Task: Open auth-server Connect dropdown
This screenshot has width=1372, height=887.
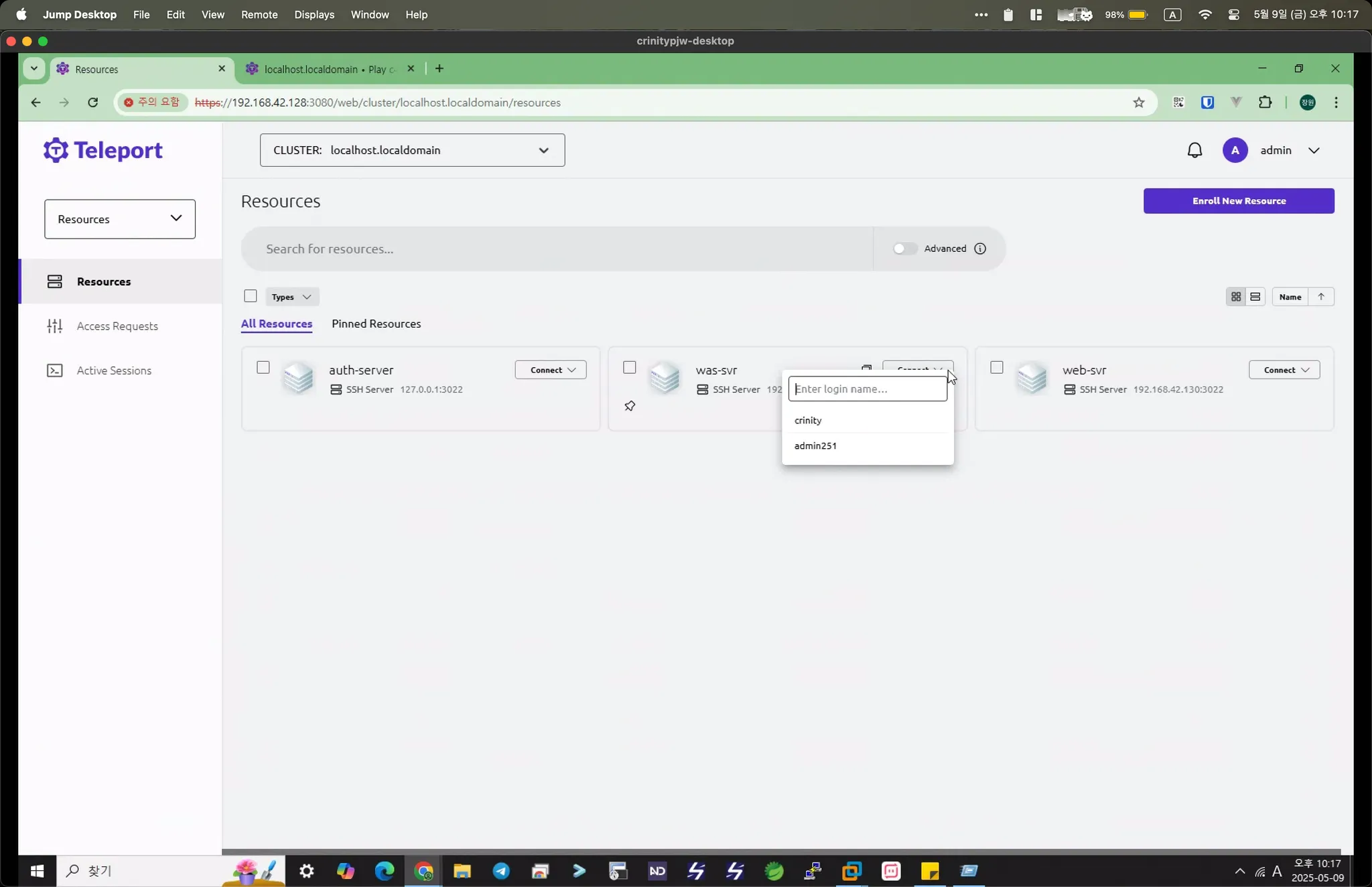Action: 551,370
